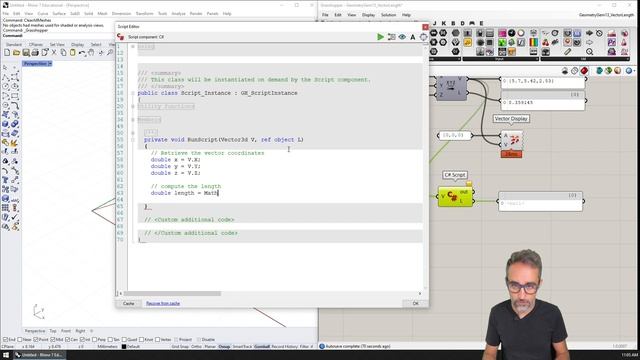The height and width of the screenshot is (360, 640).
Task: Toggle the Int osnap checkbox
Action: pyautogui.click(x=82, y=340)
